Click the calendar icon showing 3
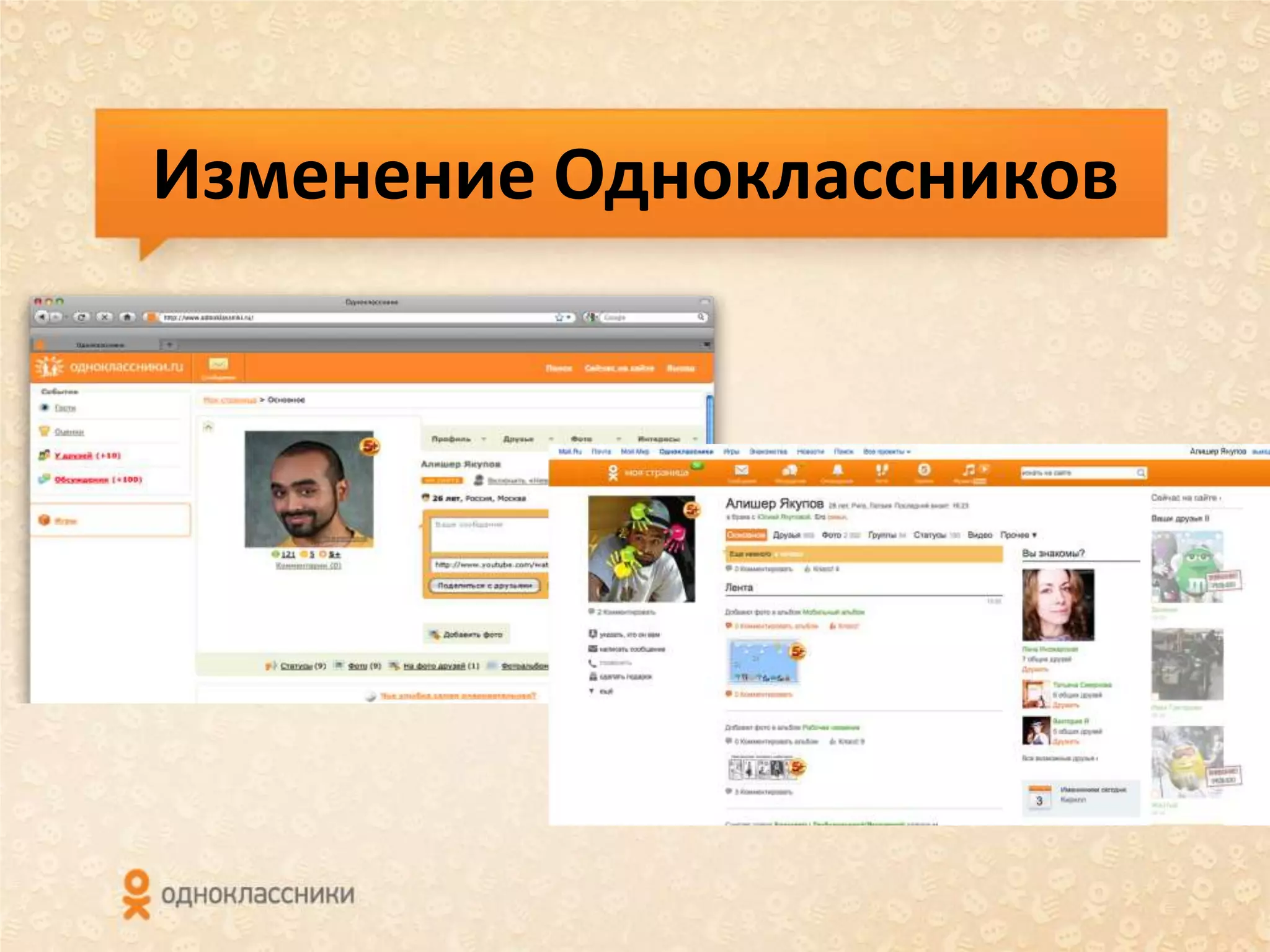Viewport: 1270px width, 952px height. 1039,798
